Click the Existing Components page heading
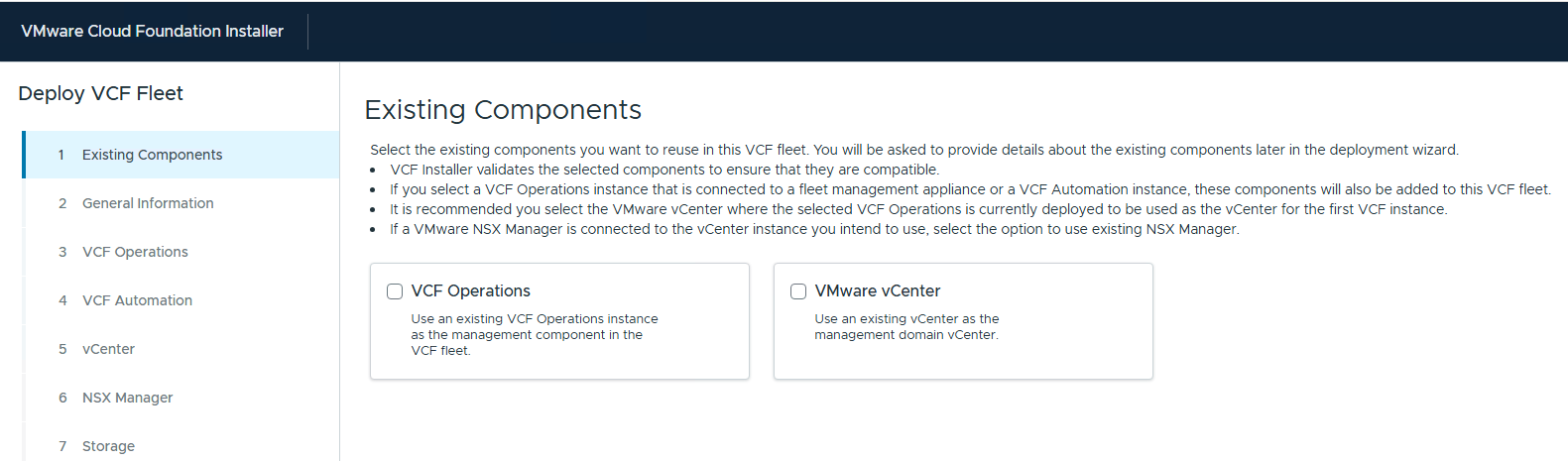 [503, 109]
